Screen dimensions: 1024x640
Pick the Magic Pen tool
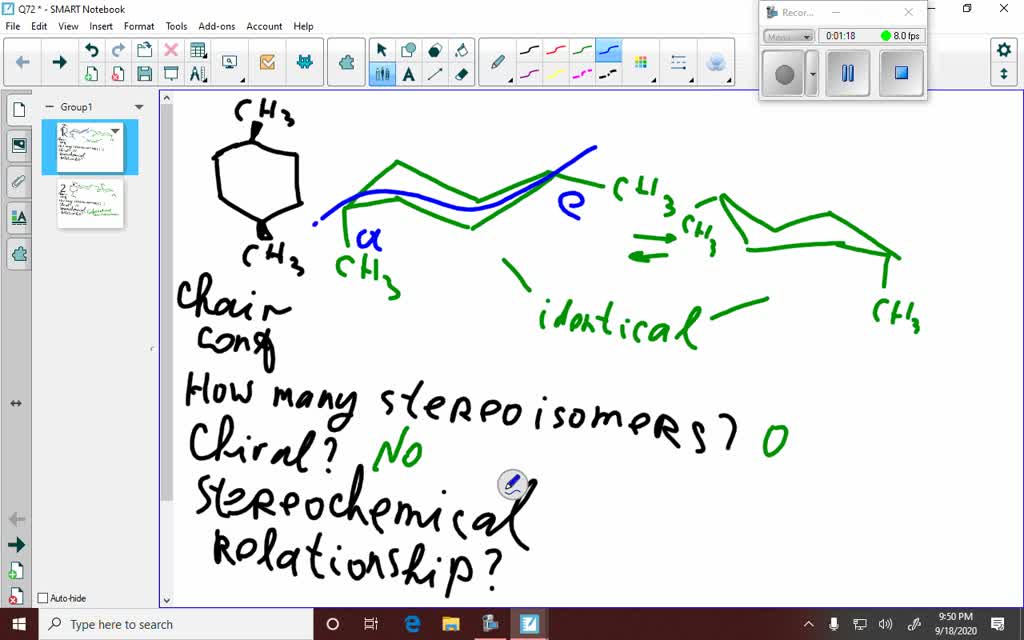tap(716, 61)
